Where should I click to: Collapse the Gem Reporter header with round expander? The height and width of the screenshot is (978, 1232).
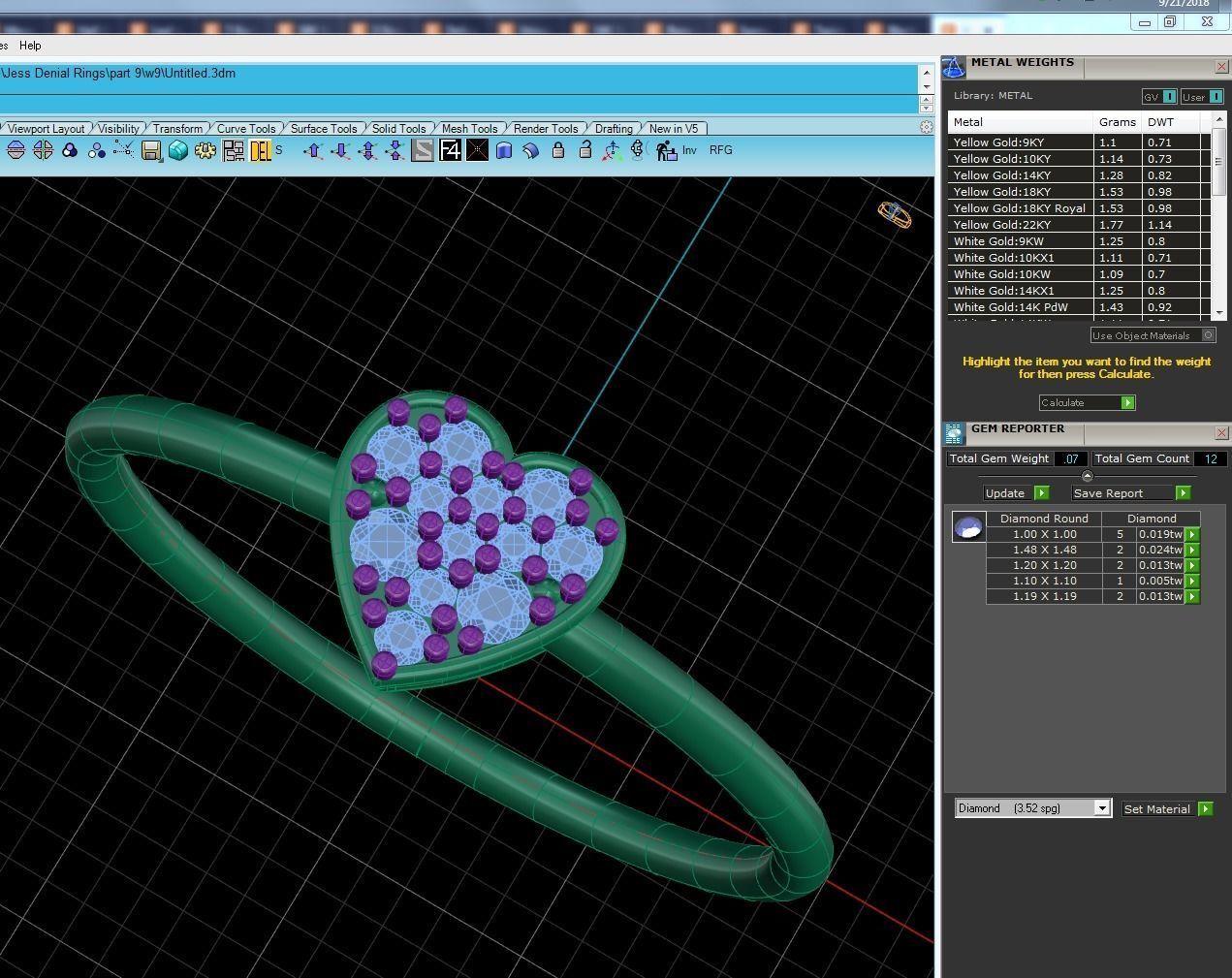1087,476
